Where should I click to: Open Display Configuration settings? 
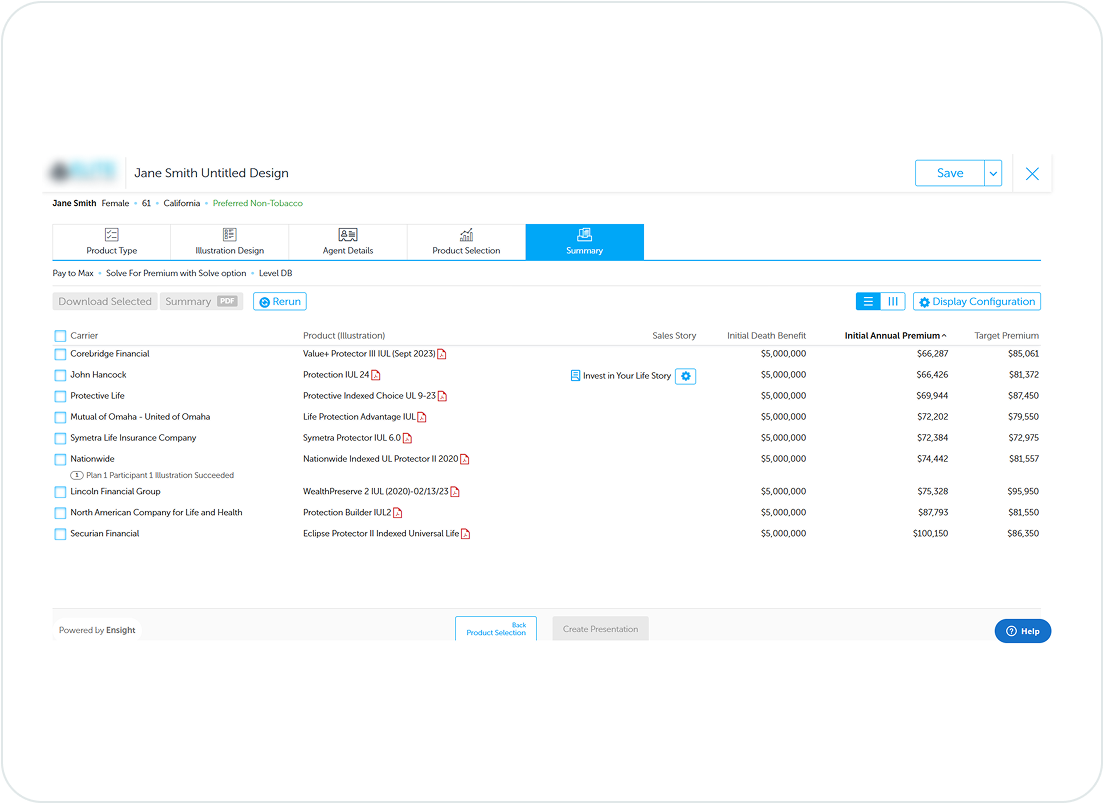pyautogui.click(x=977, y=302)
